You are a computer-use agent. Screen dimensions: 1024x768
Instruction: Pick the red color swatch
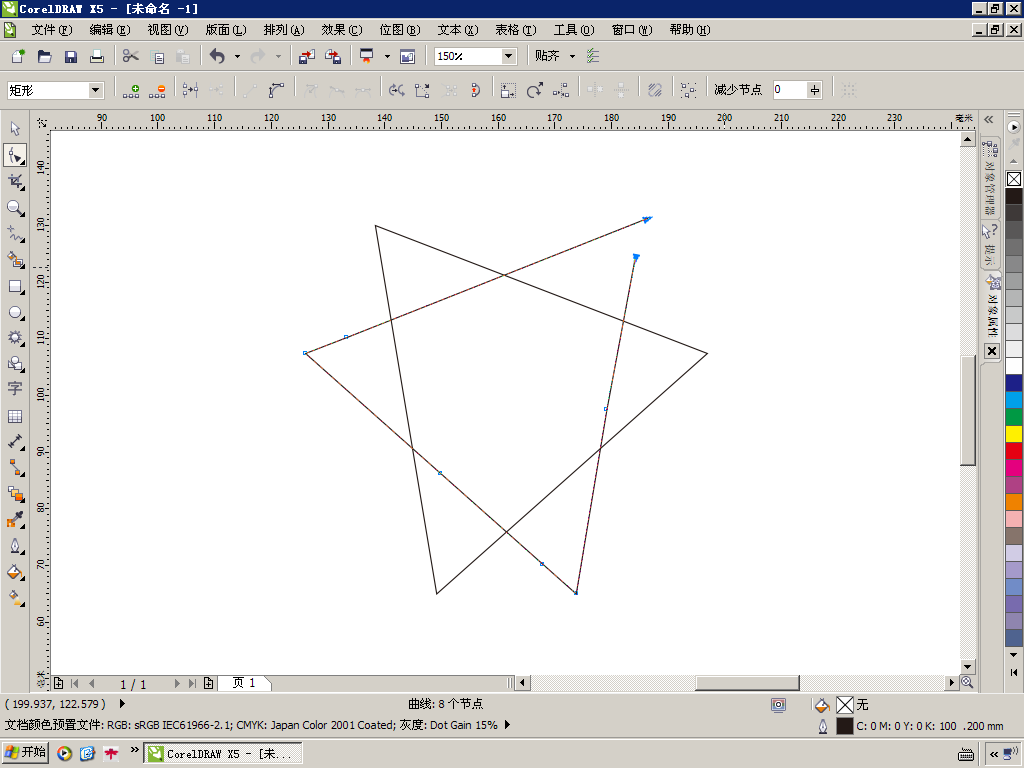(1014, 451)
